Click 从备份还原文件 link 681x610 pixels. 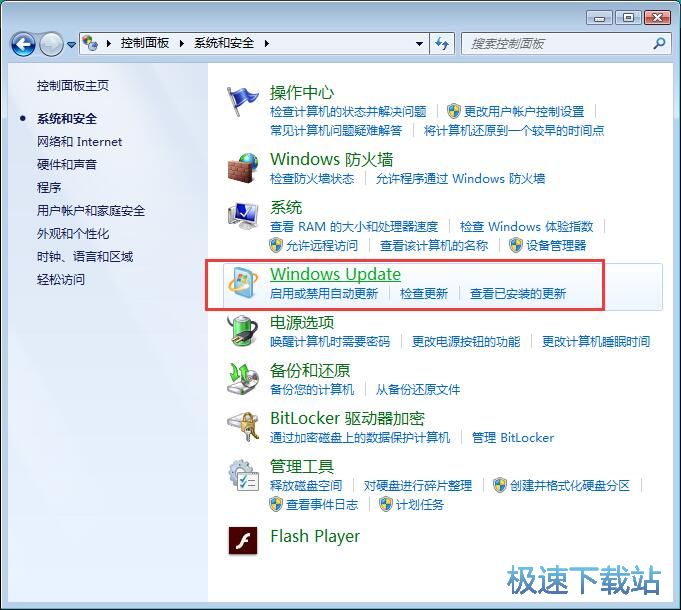418,389
